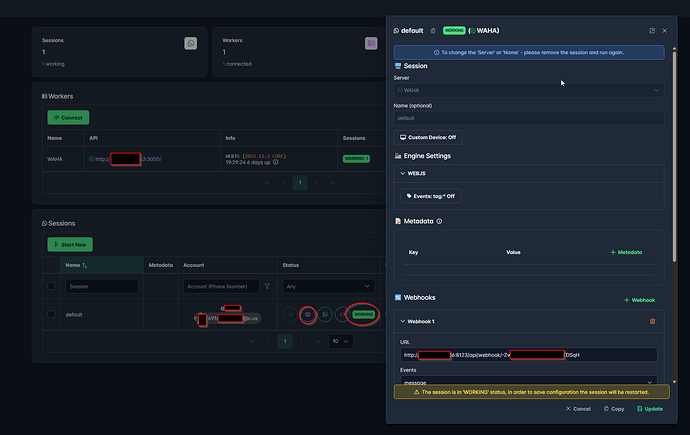Toggle Custom Device: Off
The height and width of the screenshot is (435, 690).
coord(428,137)
